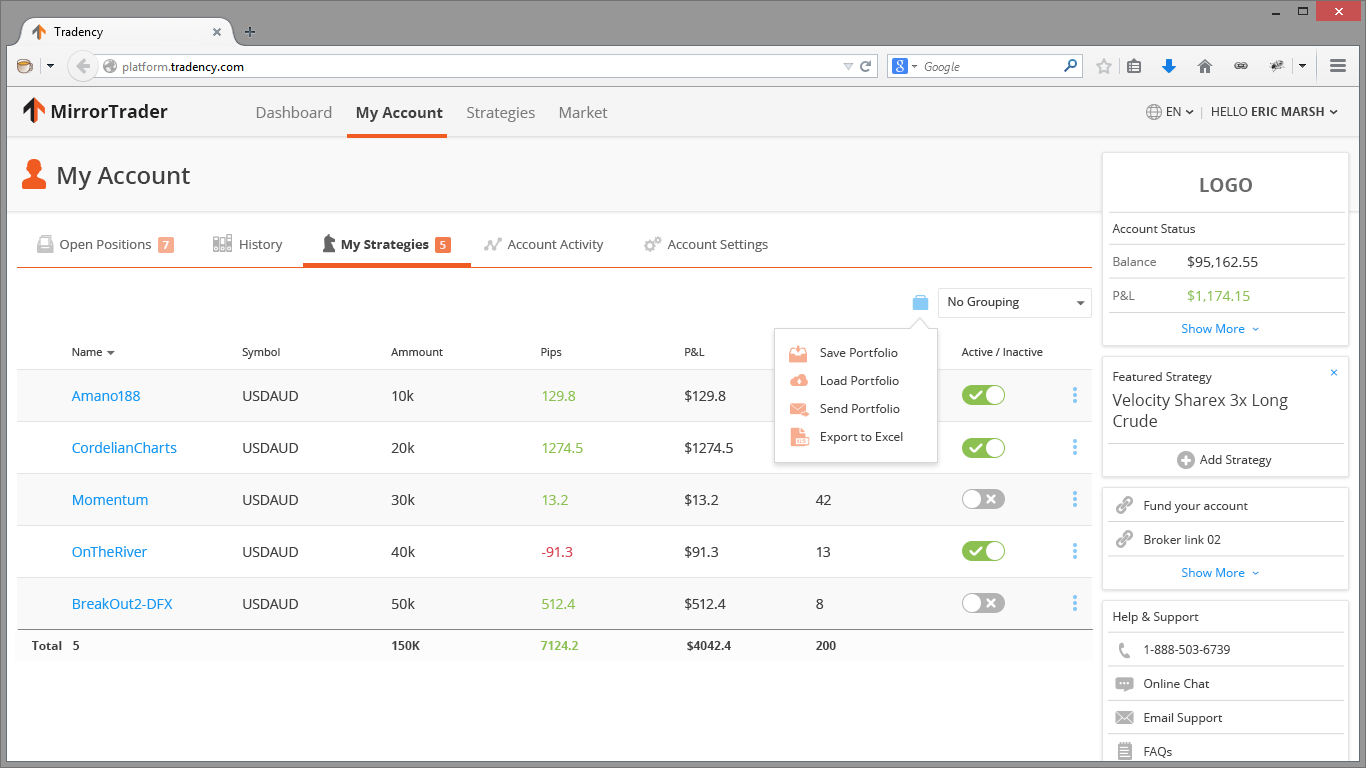Image resolution: width=1366 pixels, height=768 pixels.
Task: Open the BreakOut2-DFX strategy link
Action: pyautogui.click(x=122, y=604)
